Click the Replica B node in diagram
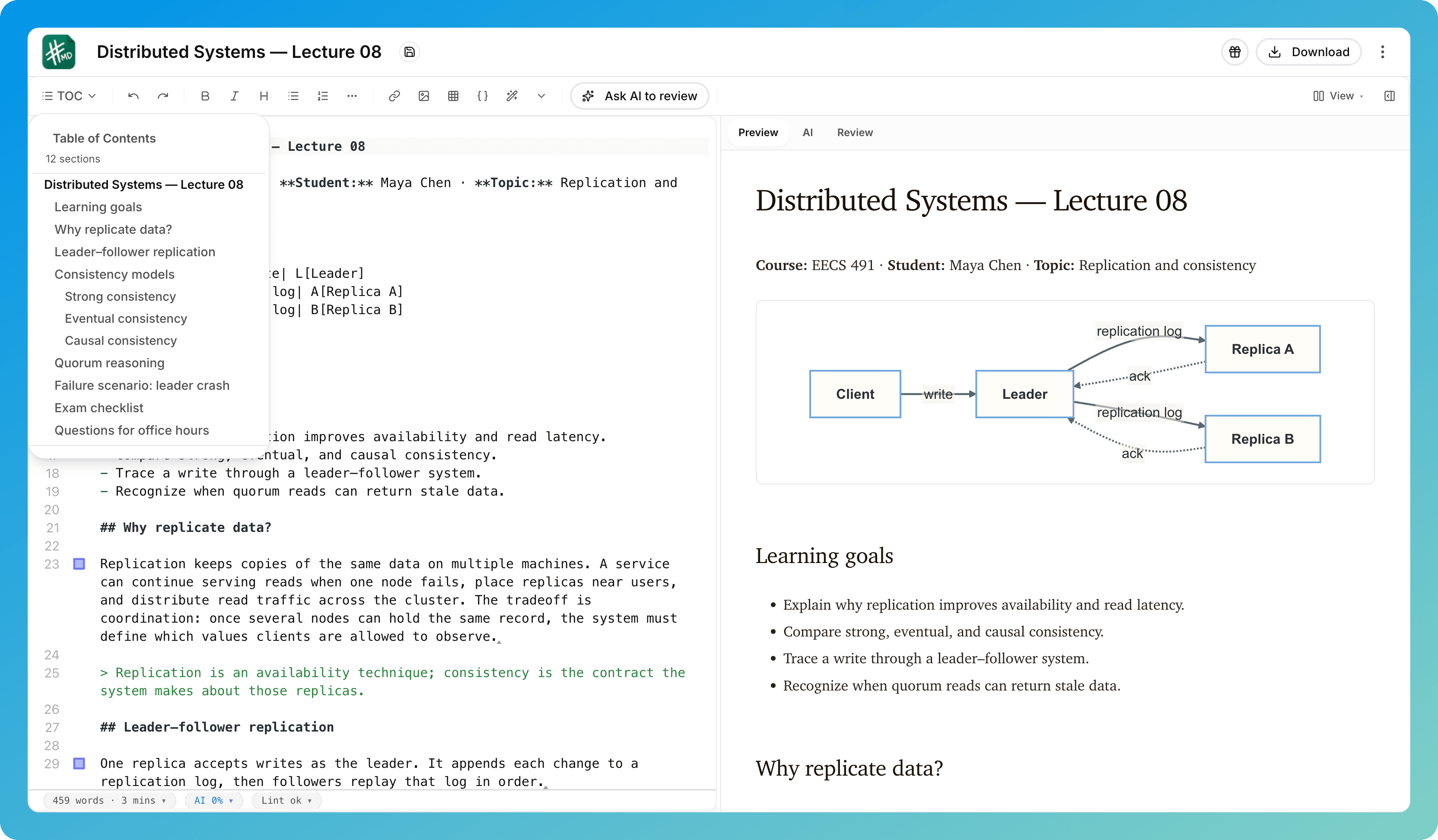 point(1262,439)
